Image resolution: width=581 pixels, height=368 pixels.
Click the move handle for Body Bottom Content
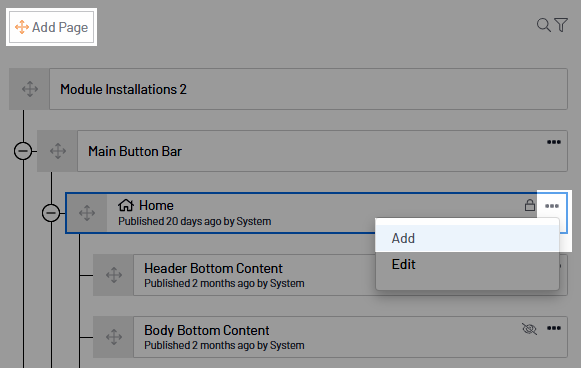click(113, 337)
